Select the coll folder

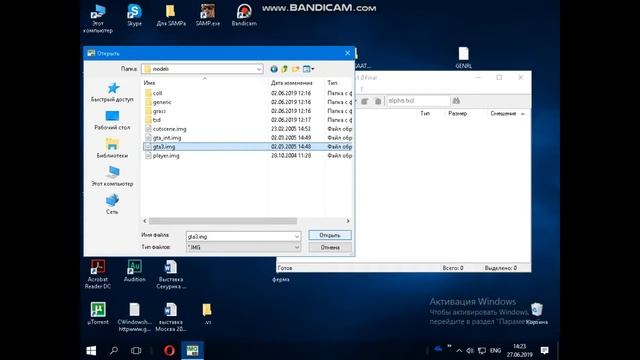158,93
